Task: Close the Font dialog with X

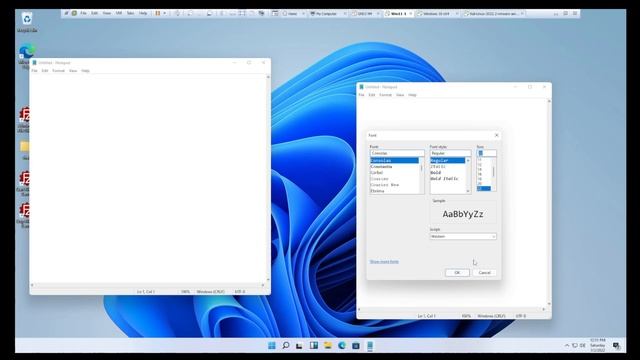Action: coord(496,135)
